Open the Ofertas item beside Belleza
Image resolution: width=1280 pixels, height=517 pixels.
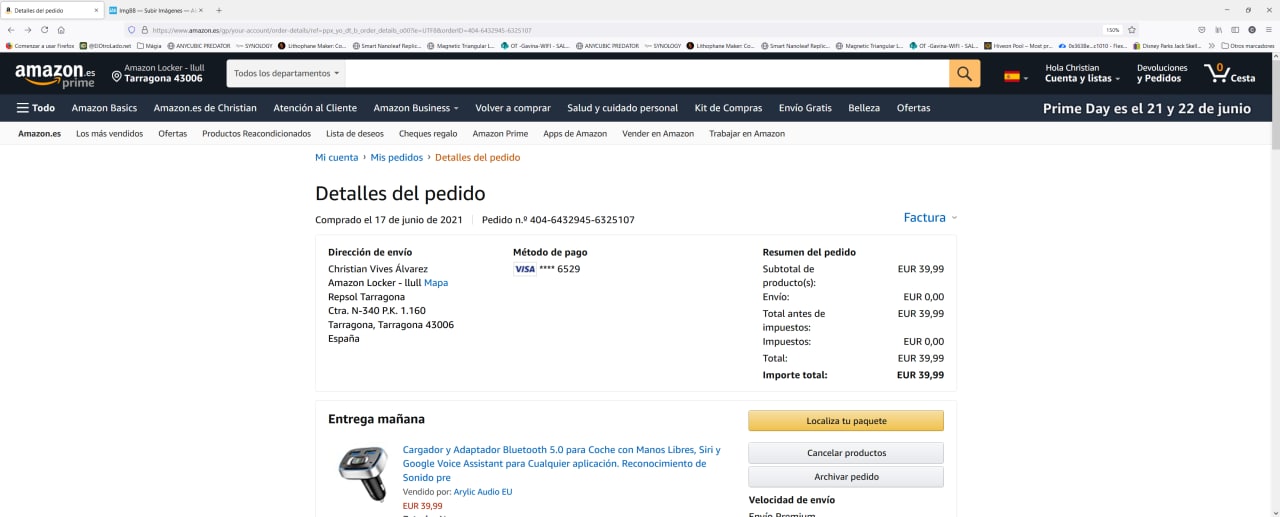coord(913,108)
